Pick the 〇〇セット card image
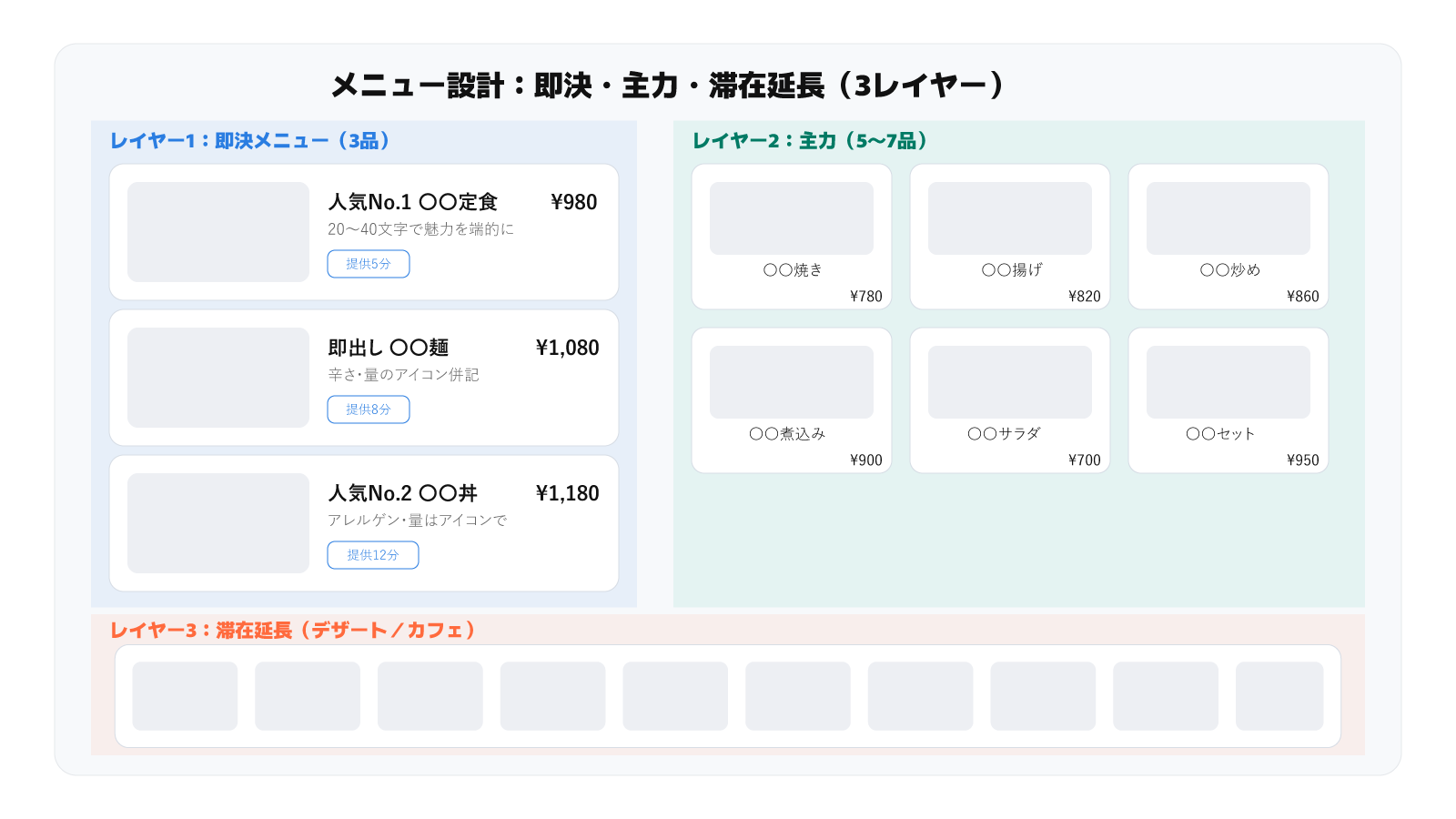 click(x=1228, y=382)
